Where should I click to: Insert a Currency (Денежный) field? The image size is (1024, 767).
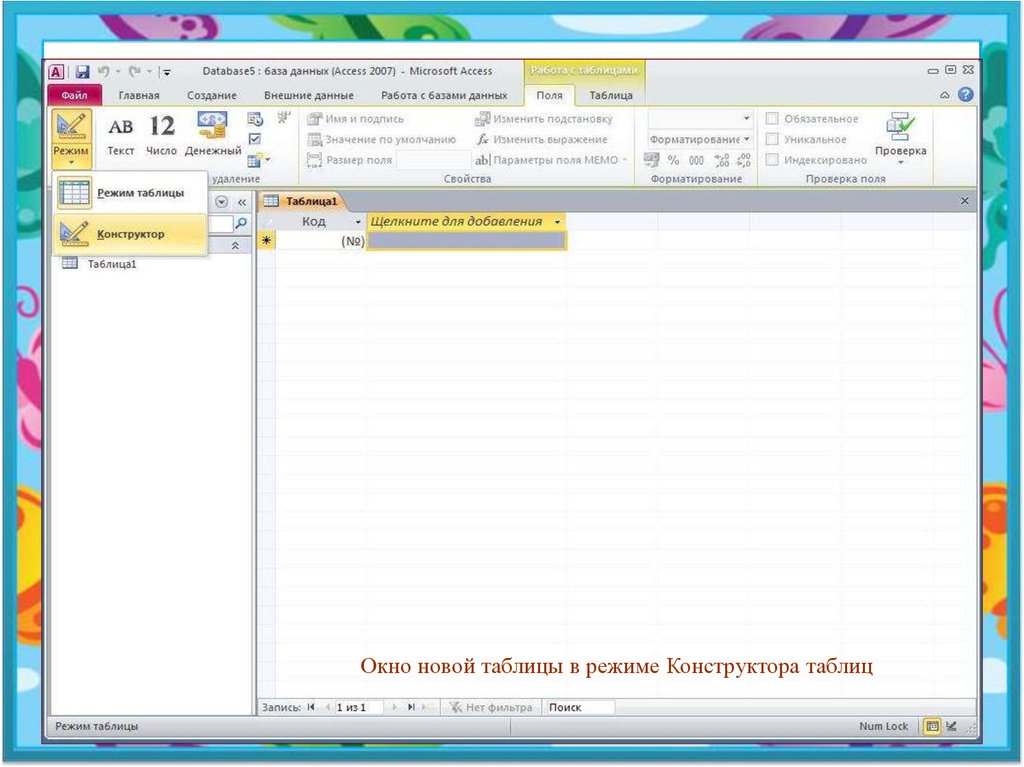click(212, 134)
